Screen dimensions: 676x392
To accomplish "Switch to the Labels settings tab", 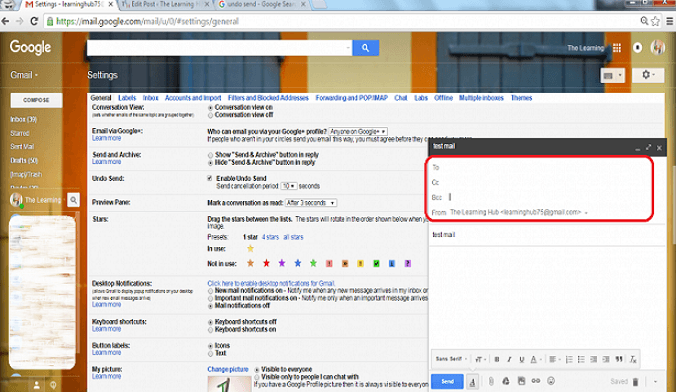I will 127,98.
